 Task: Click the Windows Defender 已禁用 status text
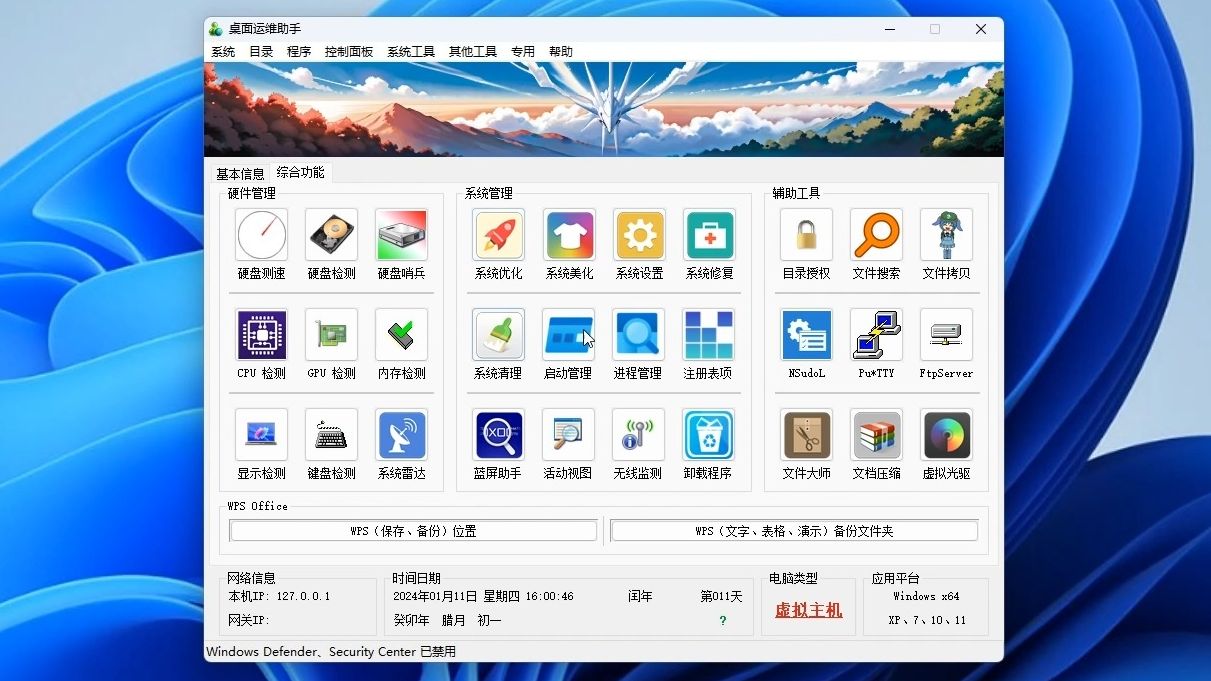point(331,652)
